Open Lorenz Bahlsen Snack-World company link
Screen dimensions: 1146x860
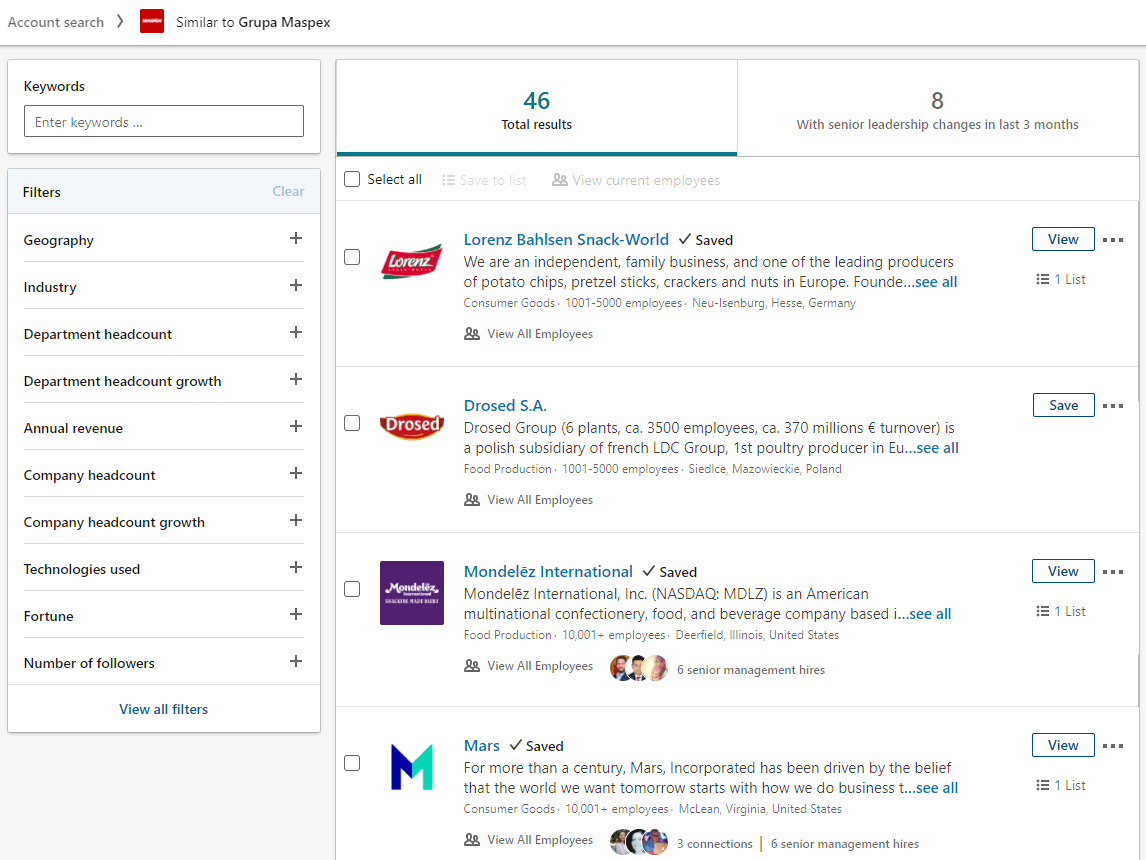[566, 239]
